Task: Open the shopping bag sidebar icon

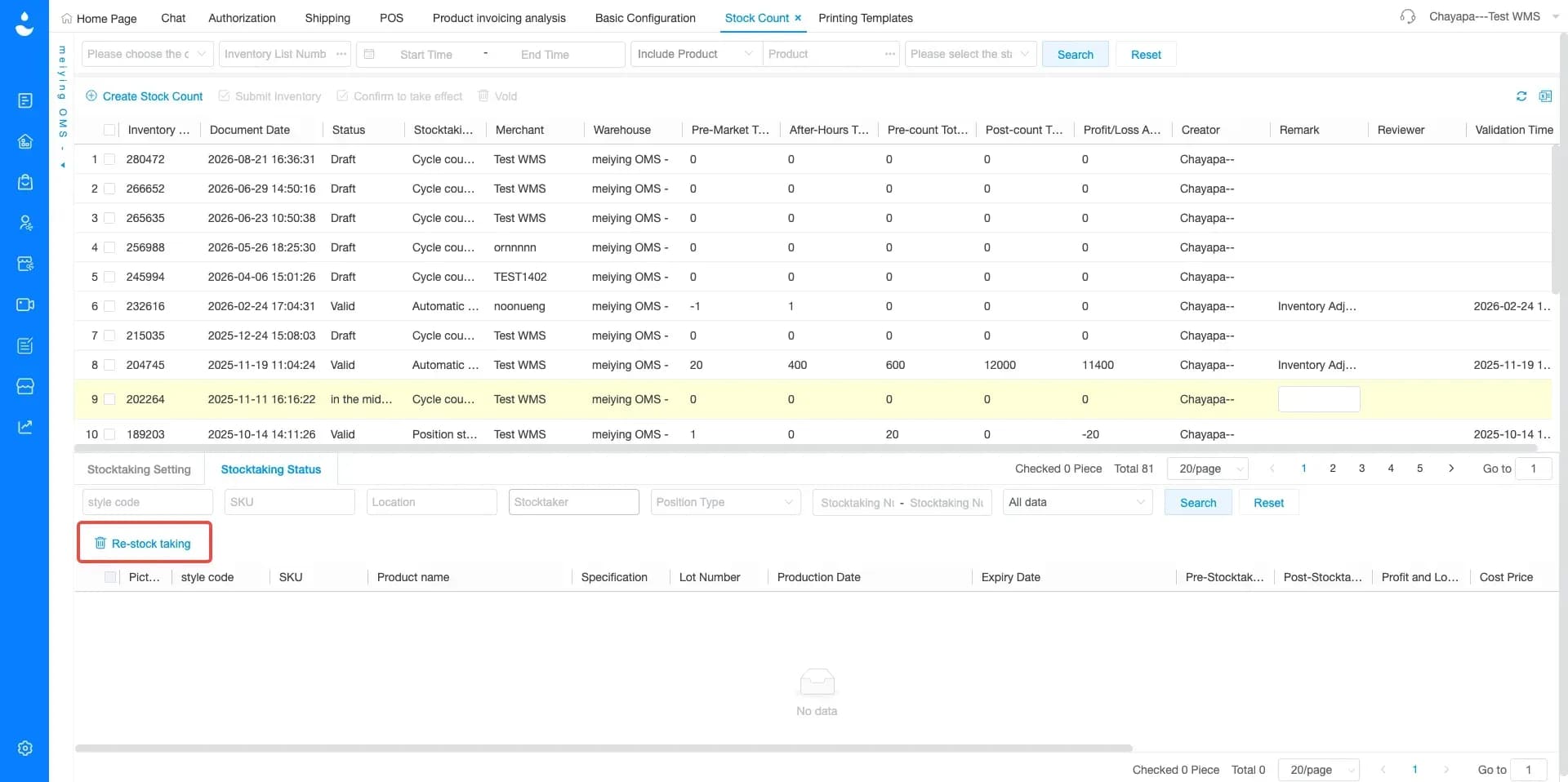Action: pyautogui.click(x=25, y=182)
